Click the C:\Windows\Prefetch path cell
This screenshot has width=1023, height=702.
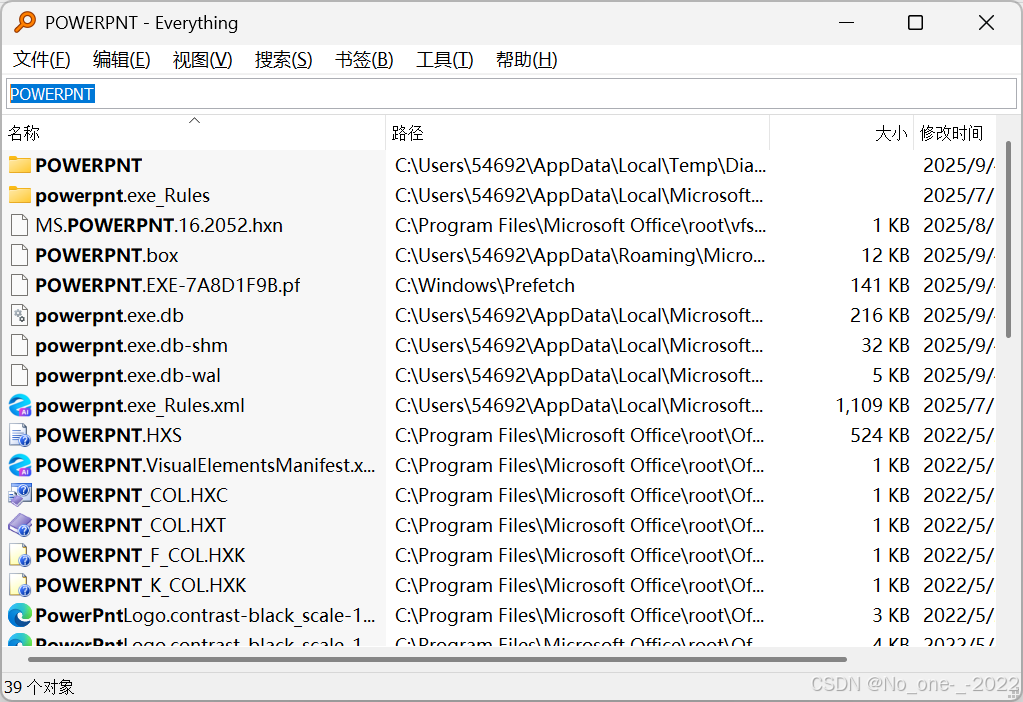pos(485,285)
